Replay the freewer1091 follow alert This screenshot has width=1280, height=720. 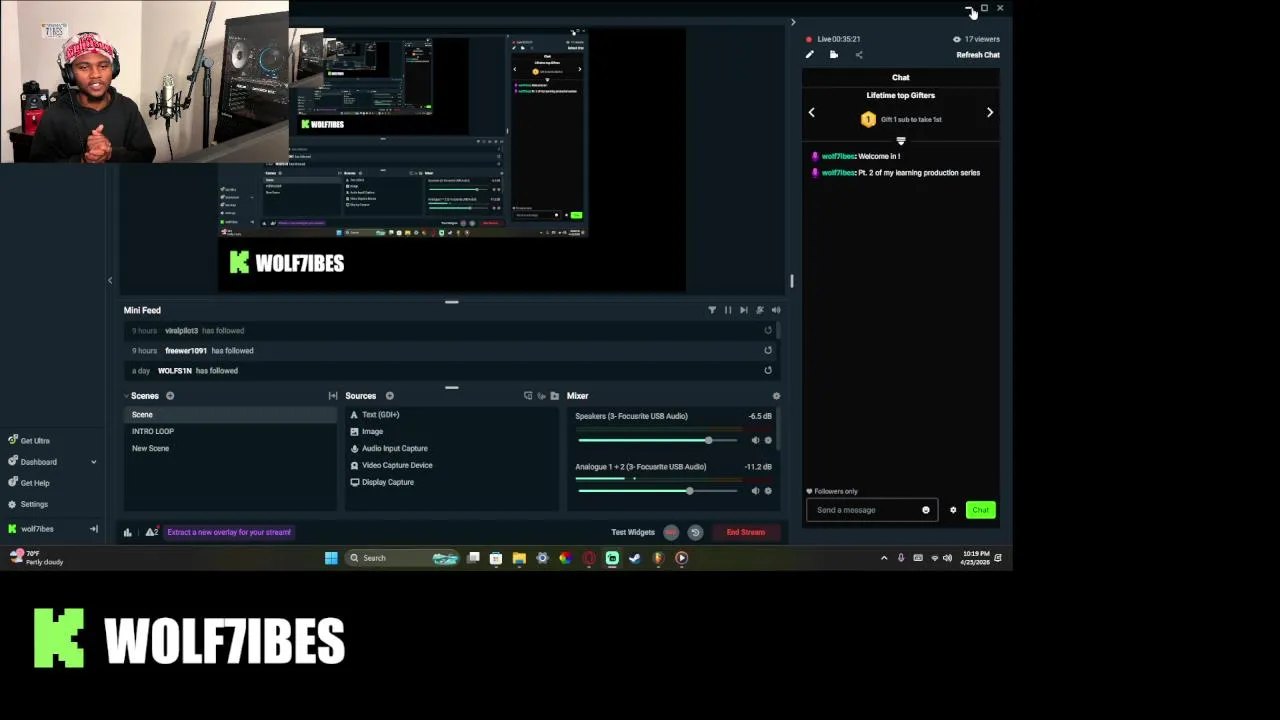pos(768,350)
